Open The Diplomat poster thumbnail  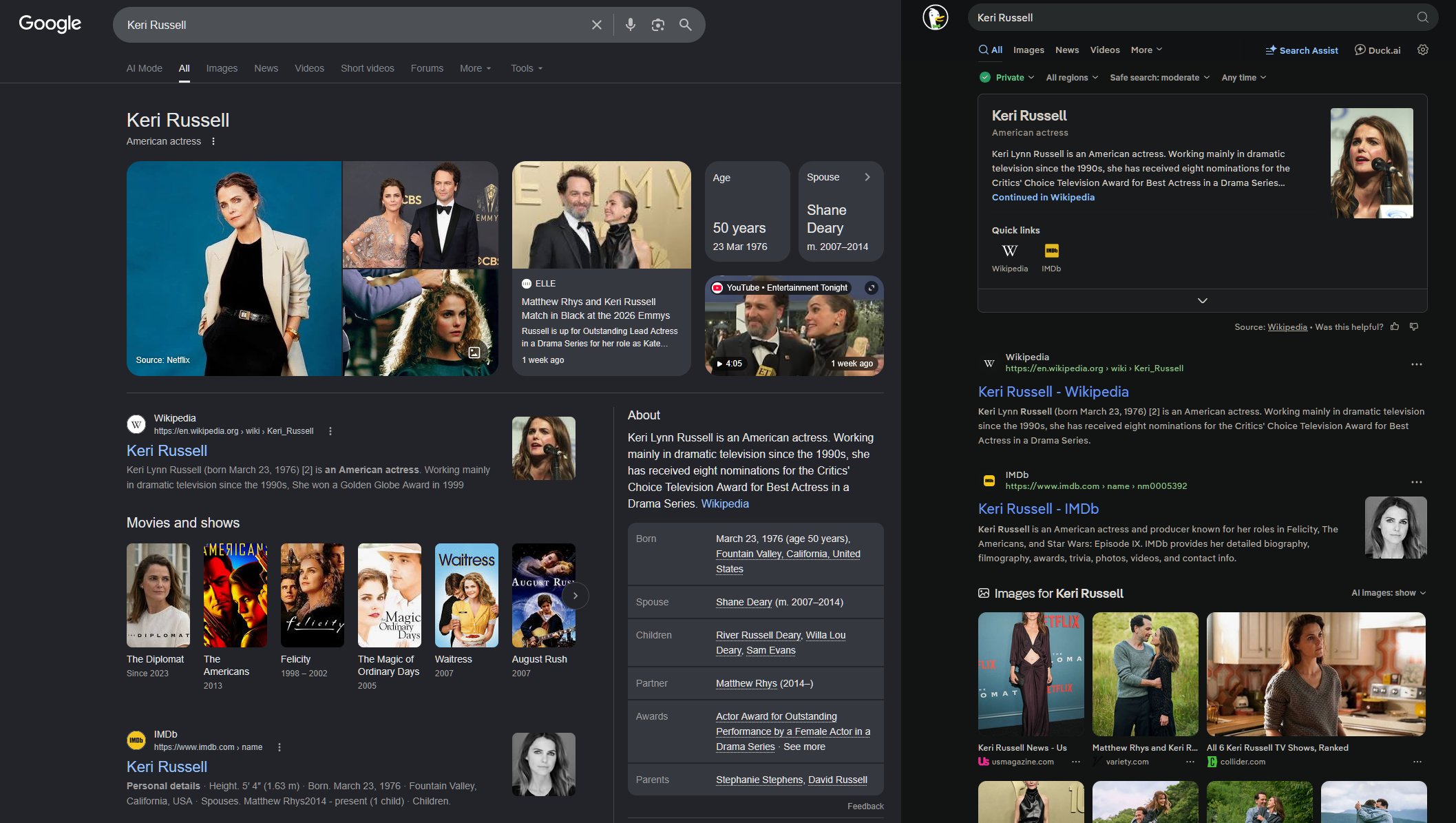[158, 595]
